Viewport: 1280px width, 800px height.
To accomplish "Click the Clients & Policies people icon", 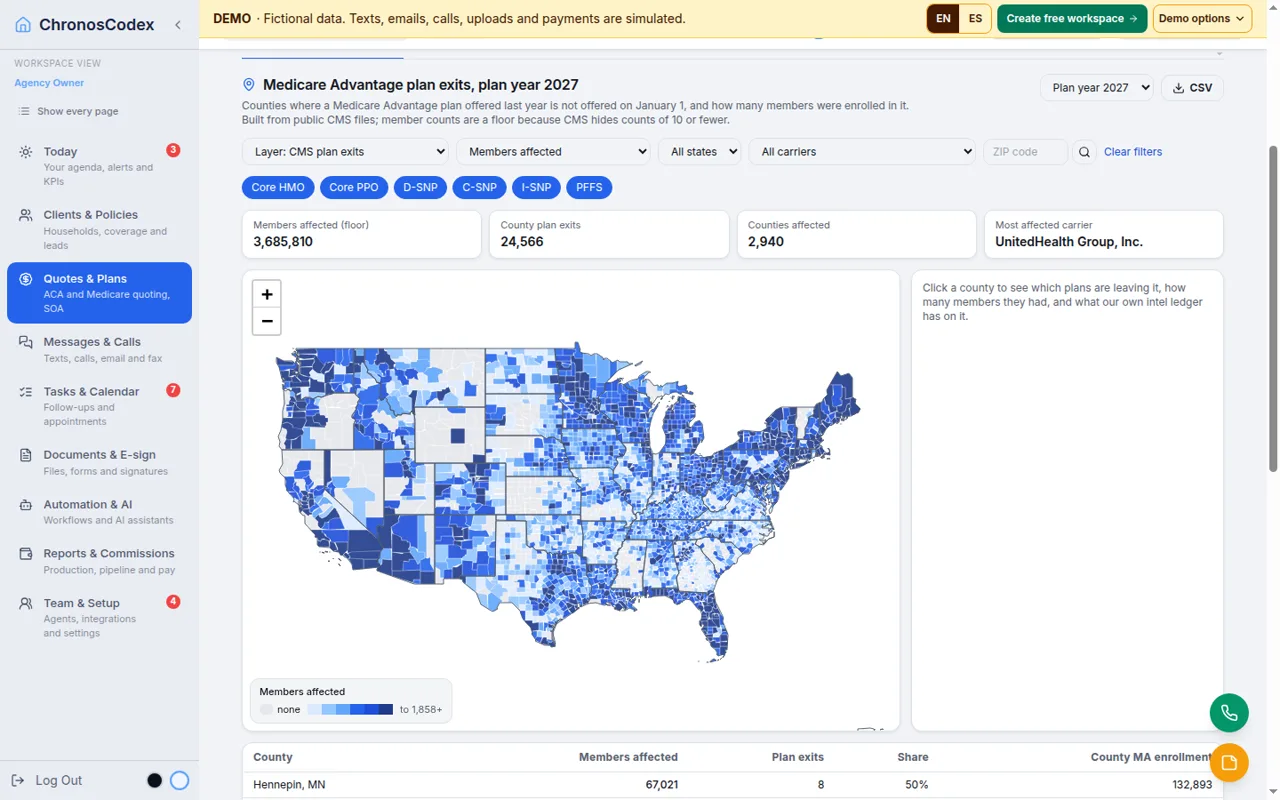I will pos(25,215).
